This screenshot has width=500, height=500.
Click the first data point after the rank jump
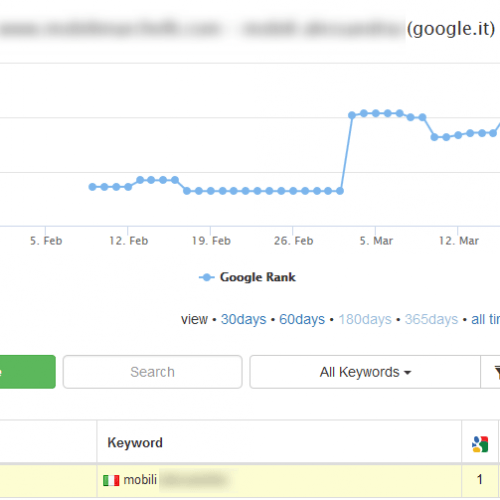point(352,115)
